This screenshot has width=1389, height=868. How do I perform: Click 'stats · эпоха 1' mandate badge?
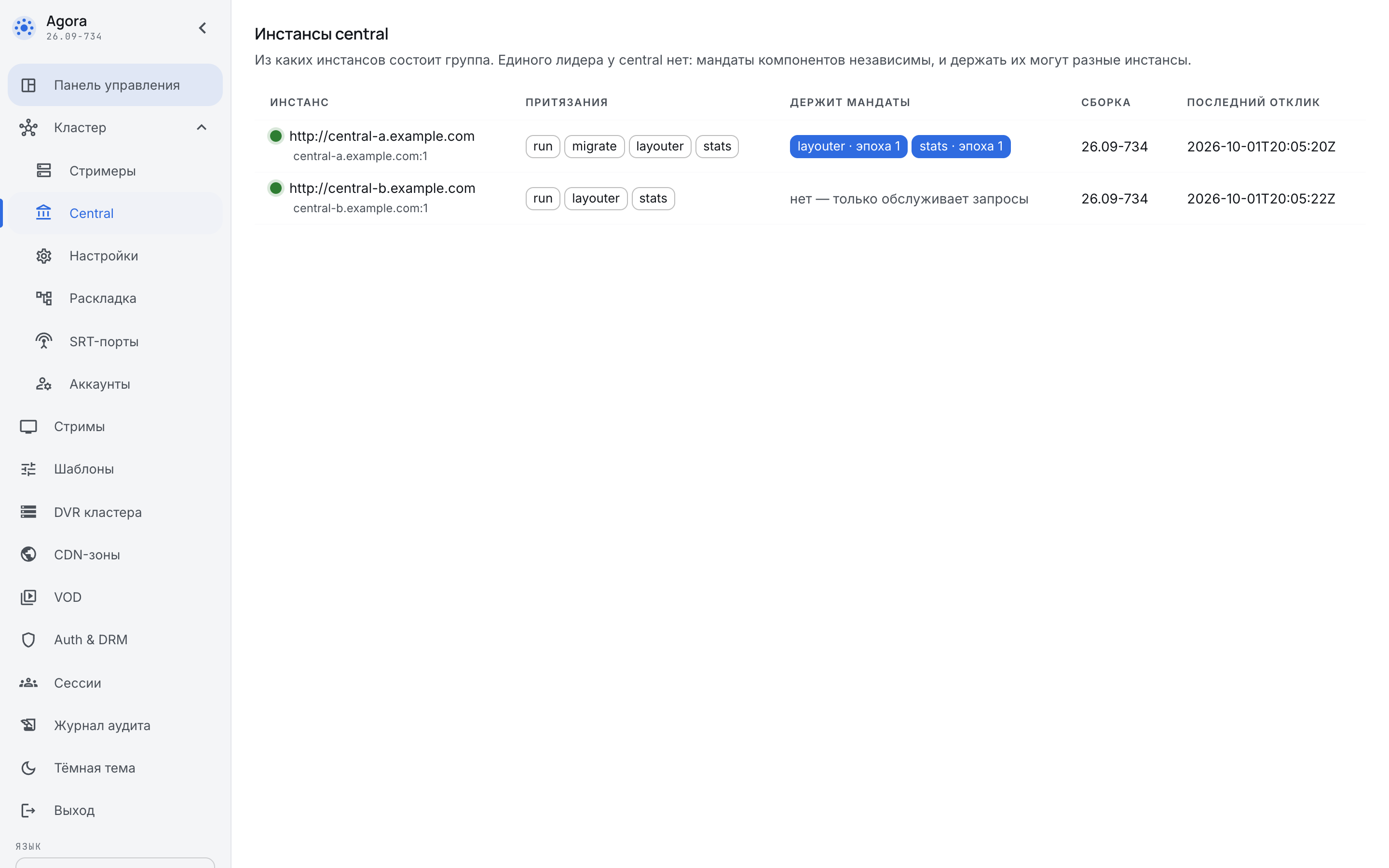click(961, 147)
